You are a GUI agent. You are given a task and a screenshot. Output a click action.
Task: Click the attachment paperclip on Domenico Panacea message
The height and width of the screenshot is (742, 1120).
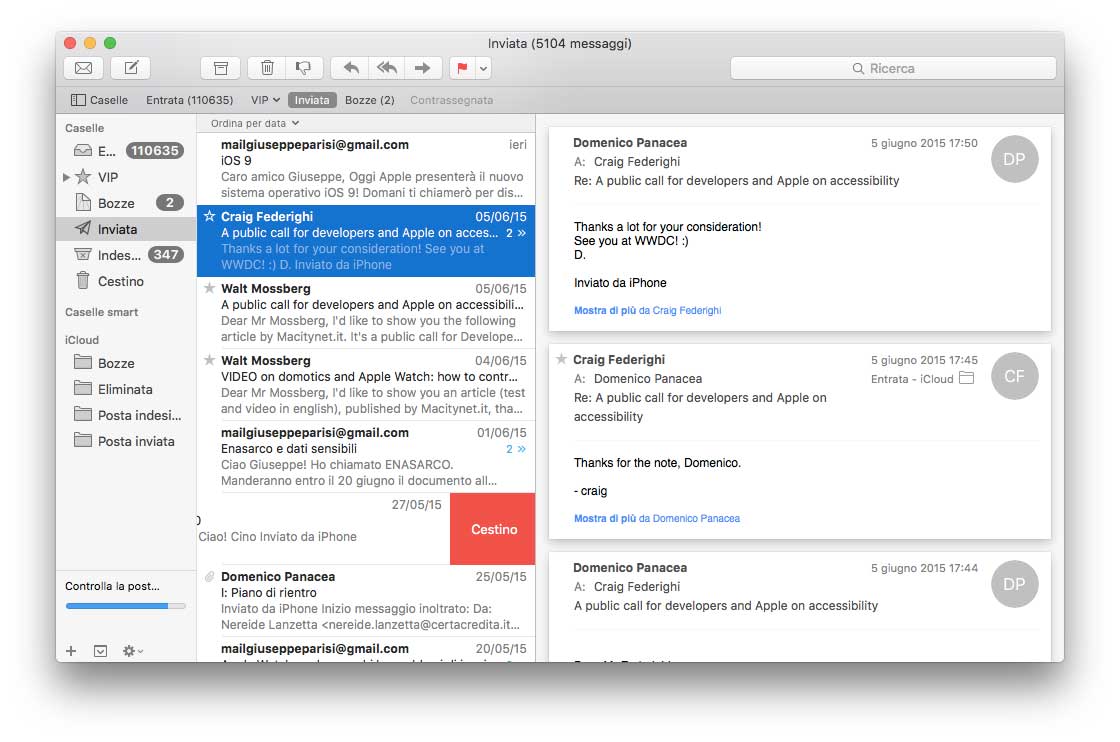tap(209, 576)
